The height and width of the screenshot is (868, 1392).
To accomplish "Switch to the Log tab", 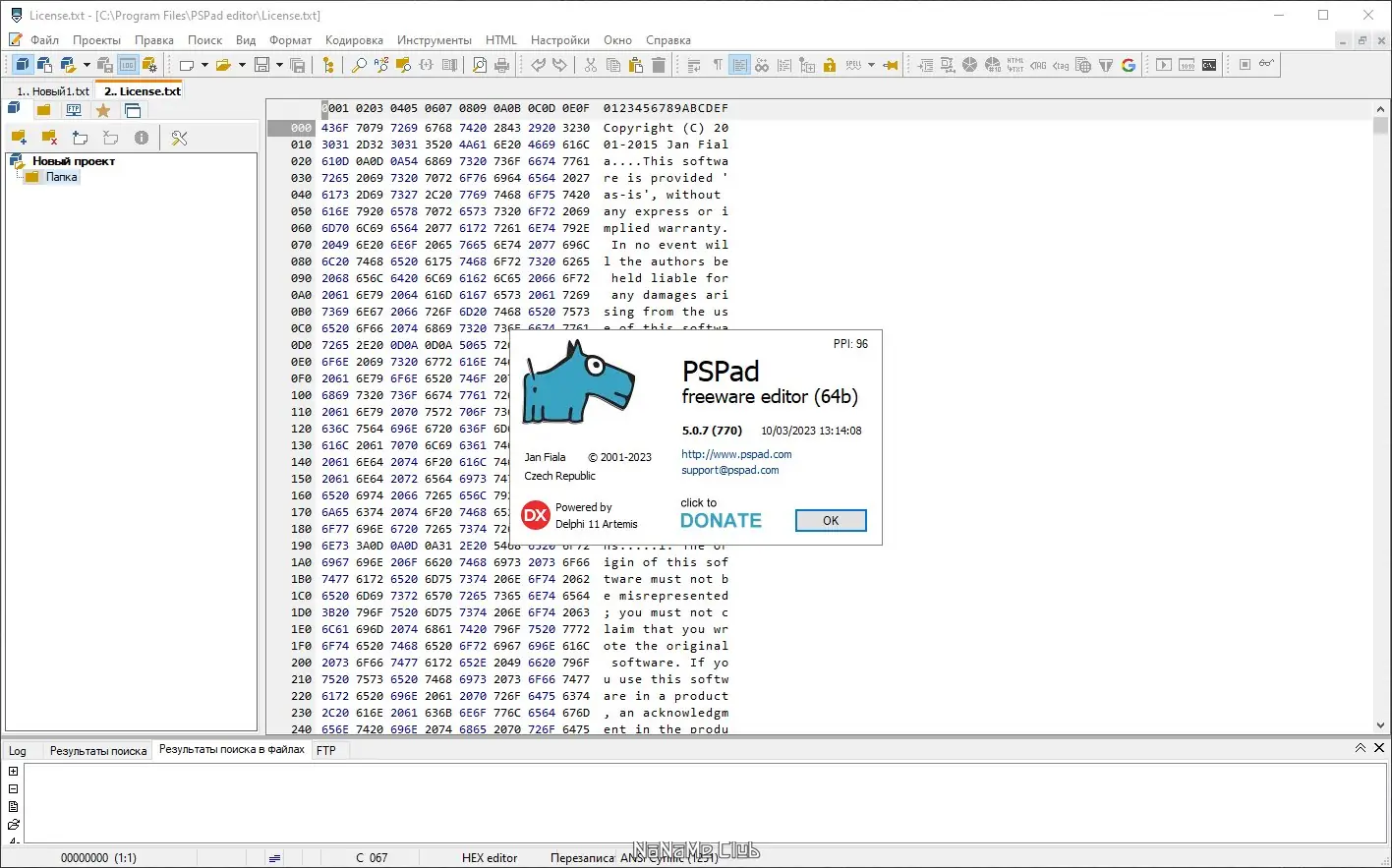I will [x=18, y=750].
